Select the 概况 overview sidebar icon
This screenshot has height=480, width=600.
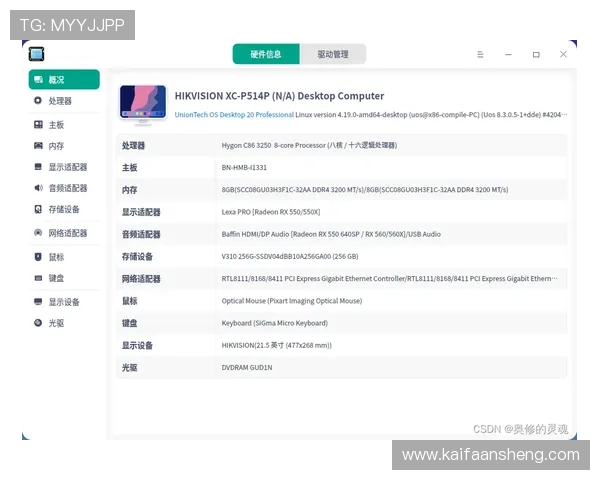click(38, 80)
